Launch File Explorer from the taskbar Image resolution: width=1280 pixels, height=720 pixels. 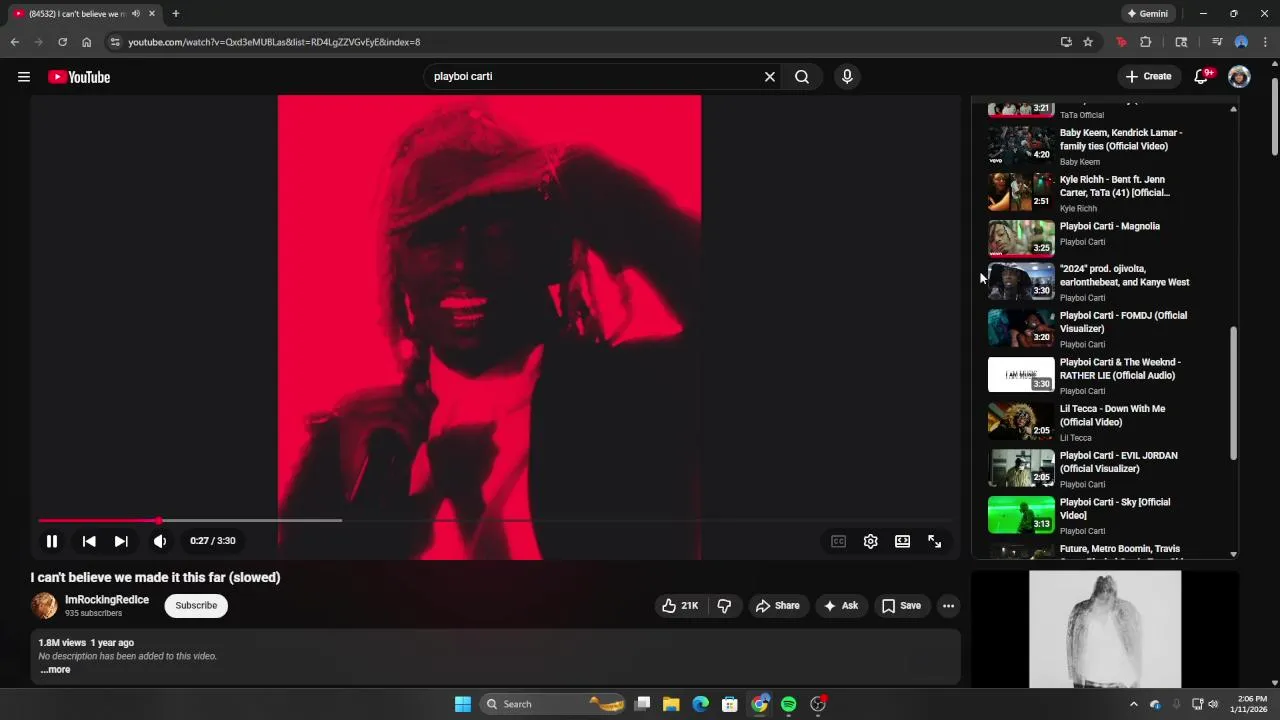(x=671, y=704)
